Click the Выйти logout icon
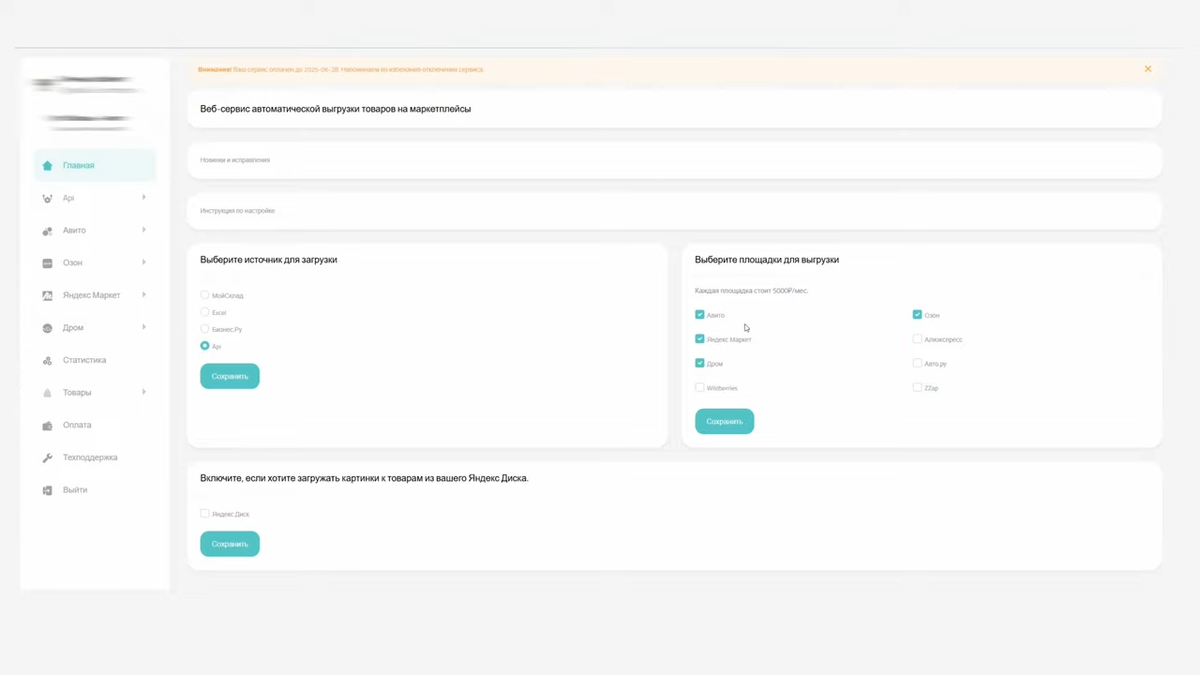This screenshot has width=1200, height=675. (47, 490)
